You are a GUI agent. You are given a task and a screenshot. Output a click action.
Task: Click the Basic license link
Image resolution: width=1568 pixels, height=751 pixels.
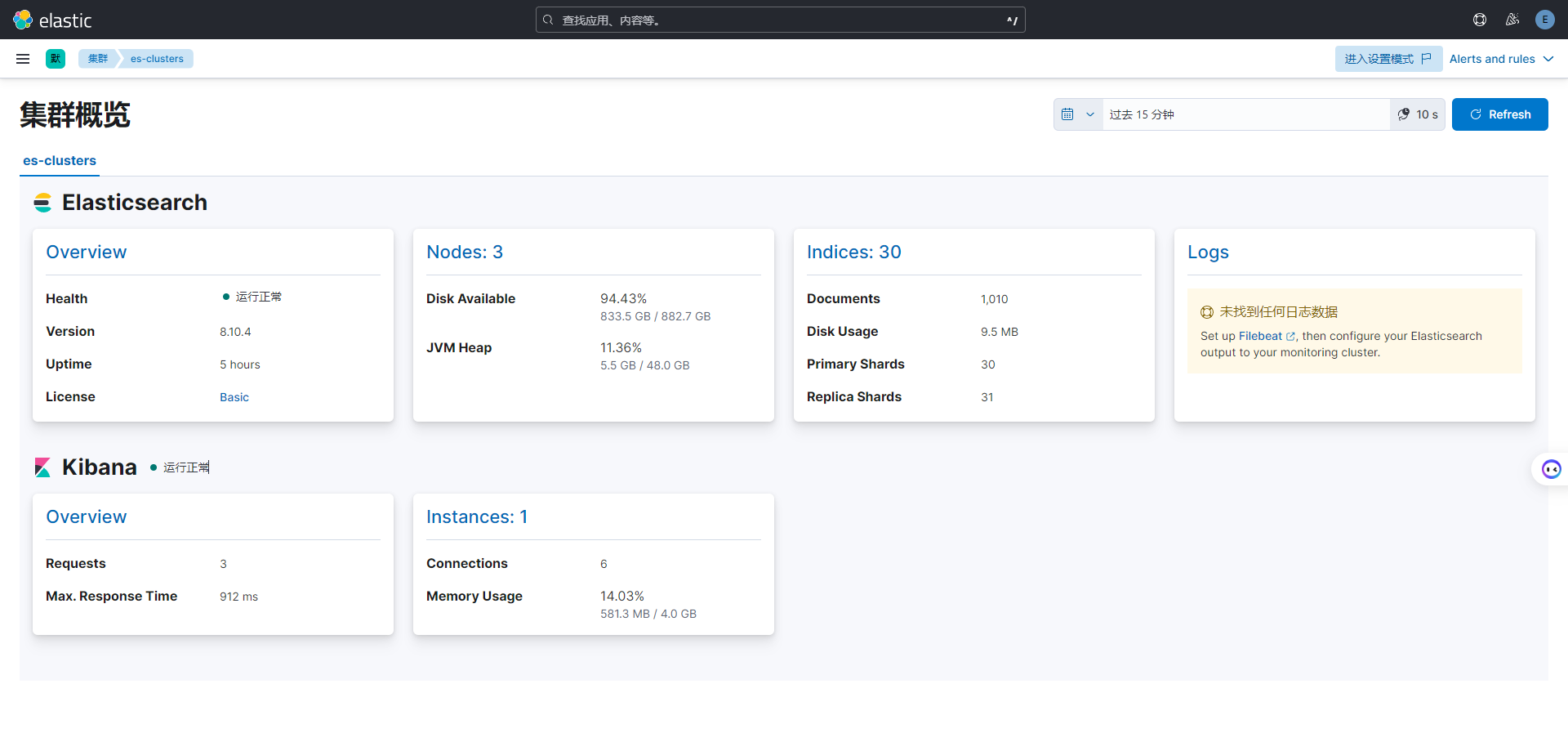(x=234, y=397)
